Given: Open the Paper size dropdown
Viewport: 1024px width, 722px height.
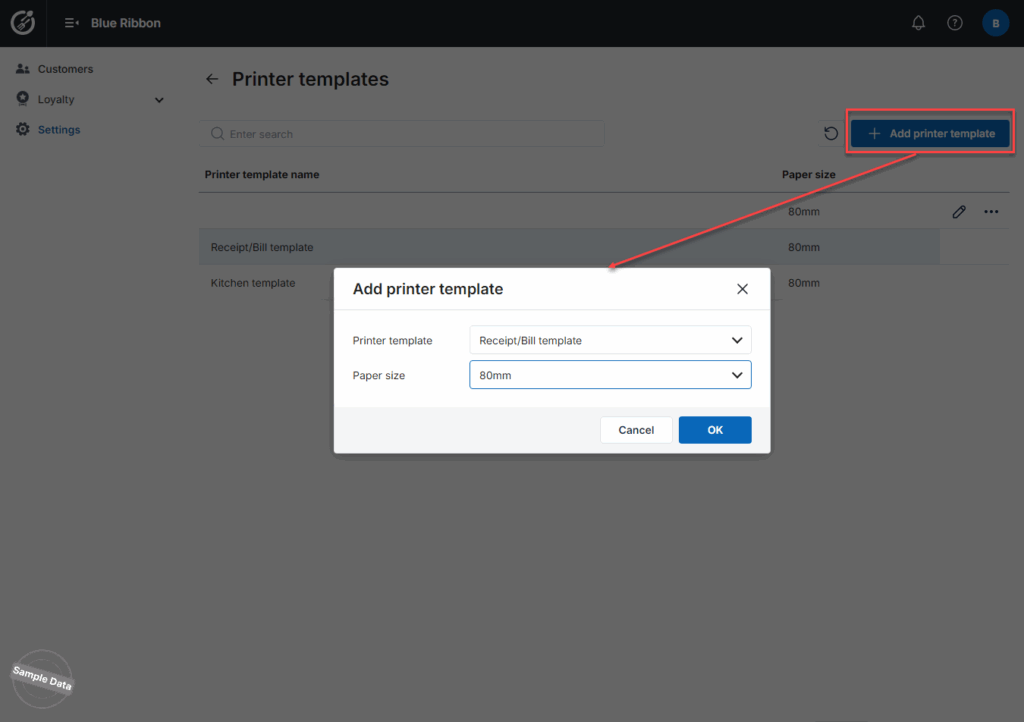Looking at the screenshot, I should tap(610, 375).
